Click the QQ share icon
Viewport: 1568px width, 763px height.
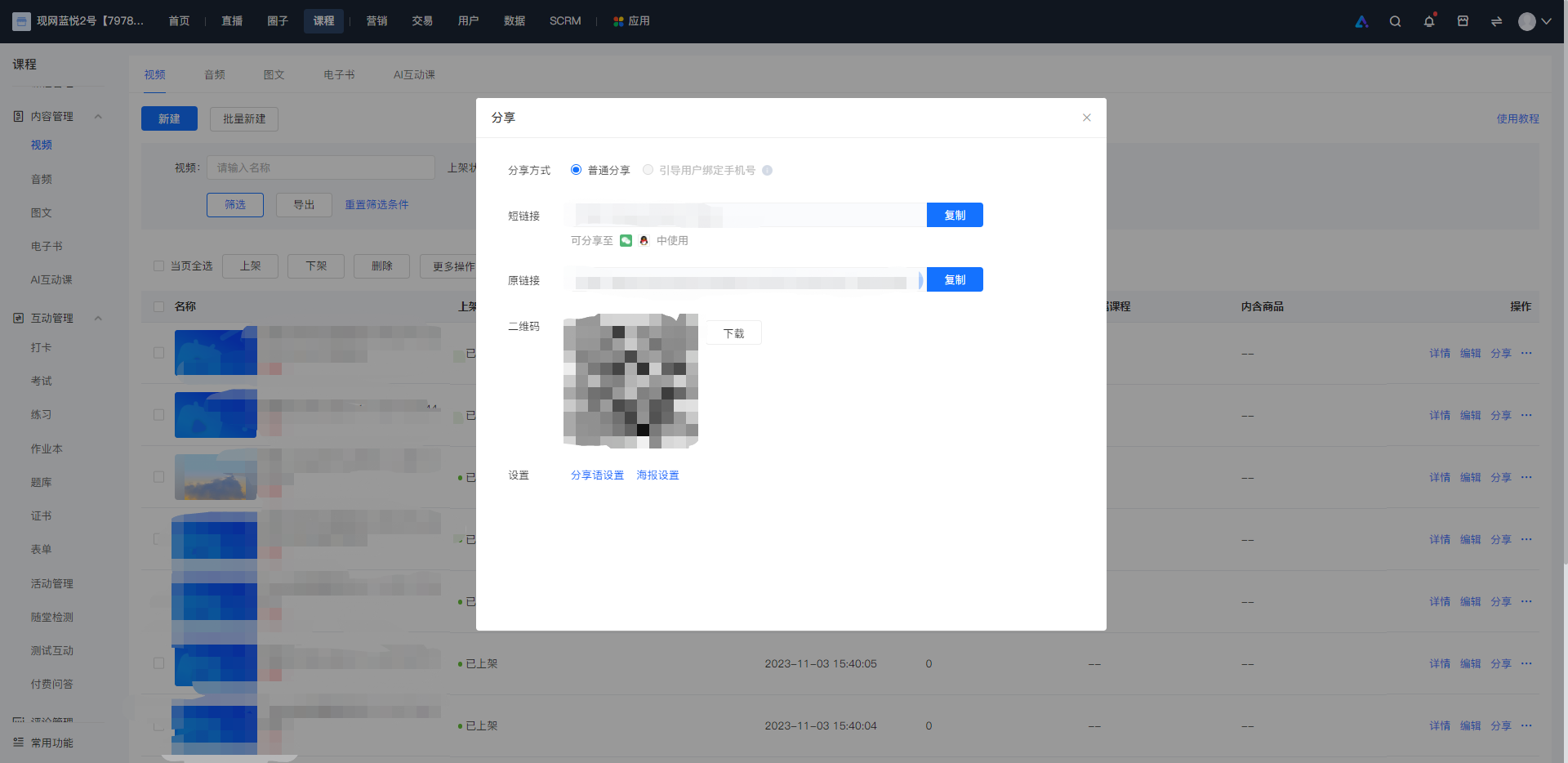(644, 240)
